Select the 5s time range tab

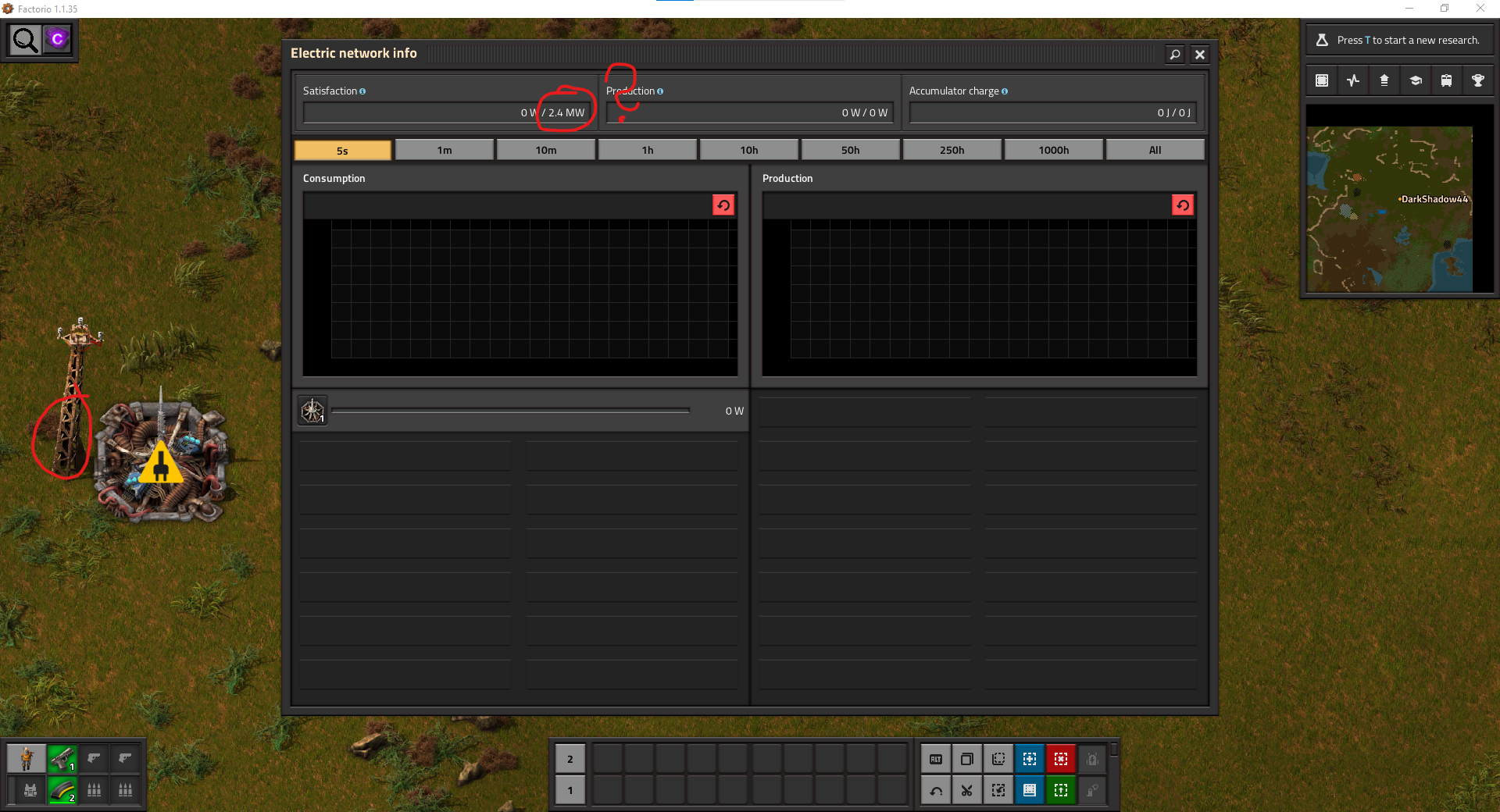point(342,150)
